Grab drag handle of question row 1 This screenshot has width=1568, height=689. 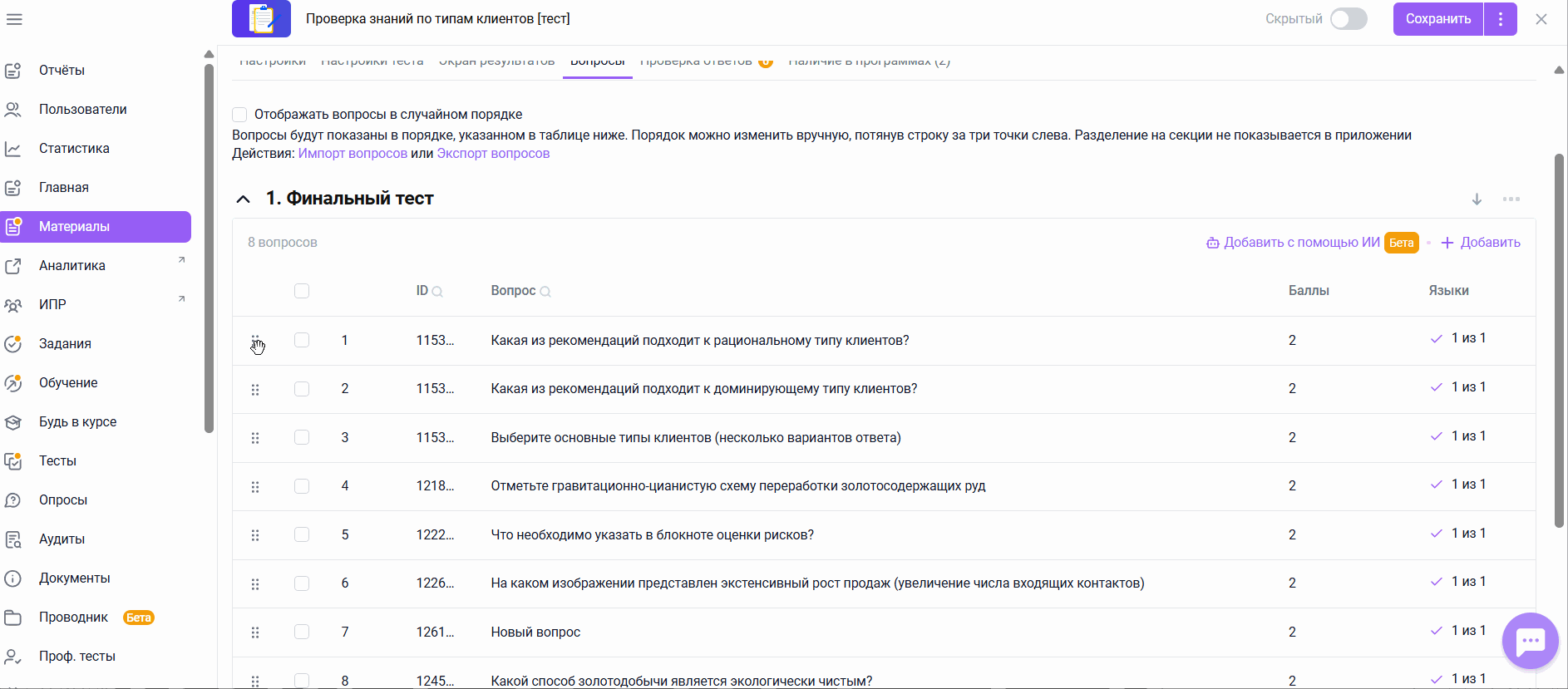(255, 341)
